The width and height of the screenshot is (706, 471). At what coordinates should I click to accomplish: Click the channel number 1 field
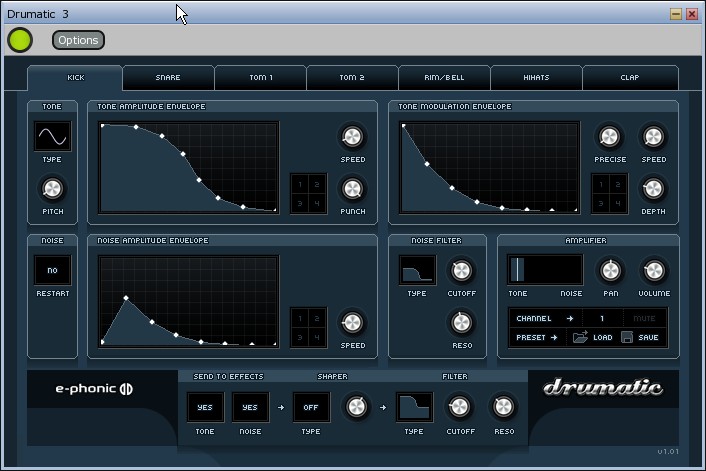602,318
